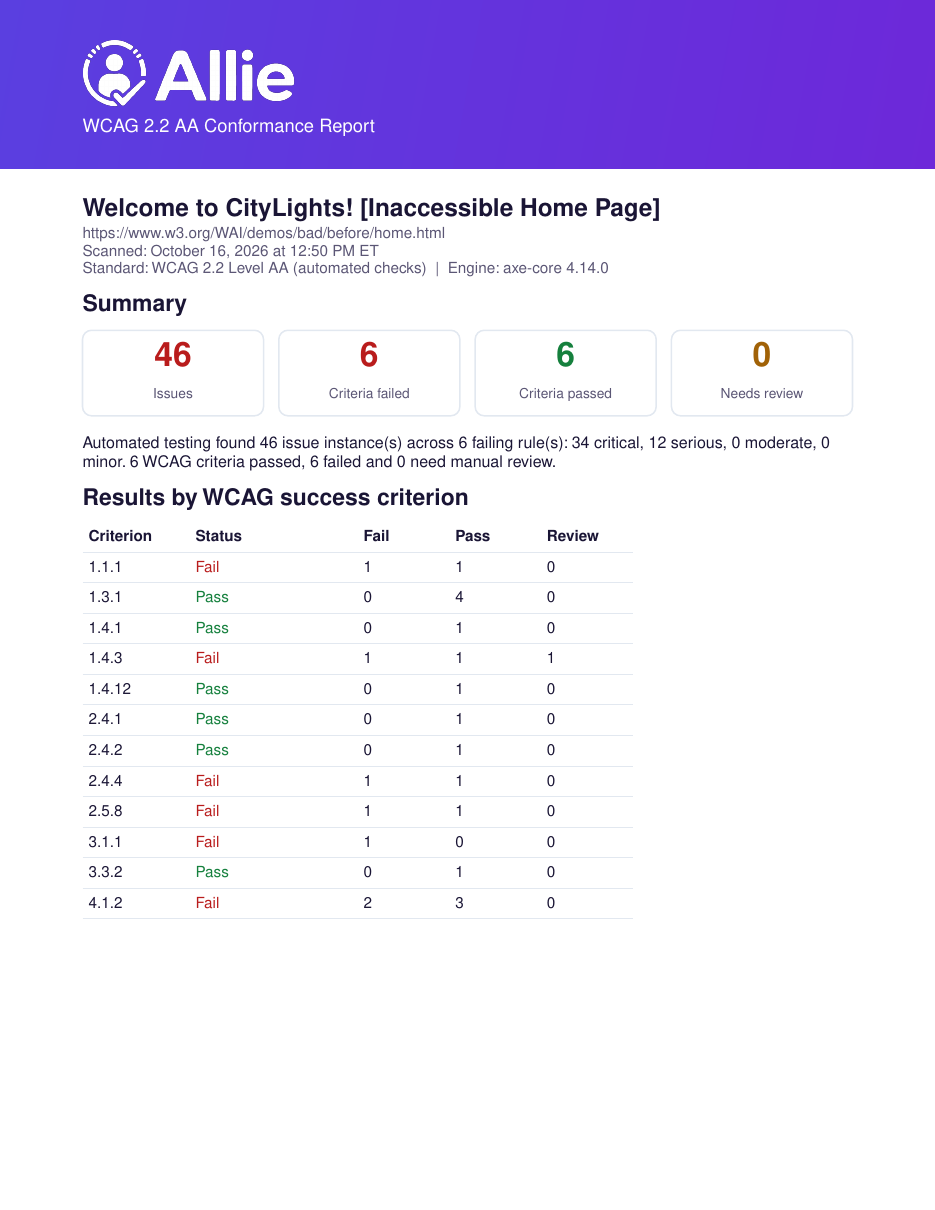Click the Fail status for 2.5.8
The height and width of the screenshot is (1210, 935).
207,811
